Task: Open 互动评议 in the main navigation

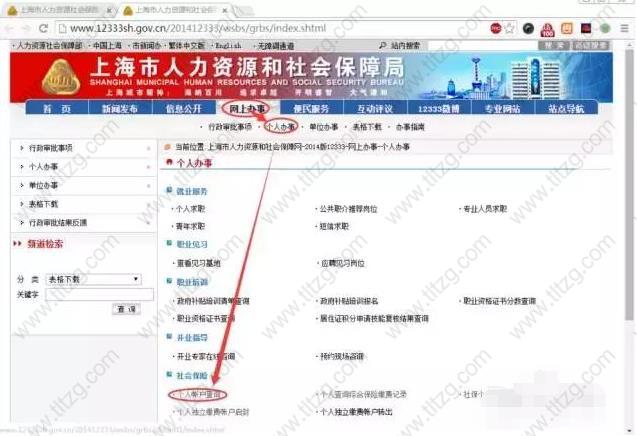Action: (x=375, y=108)
